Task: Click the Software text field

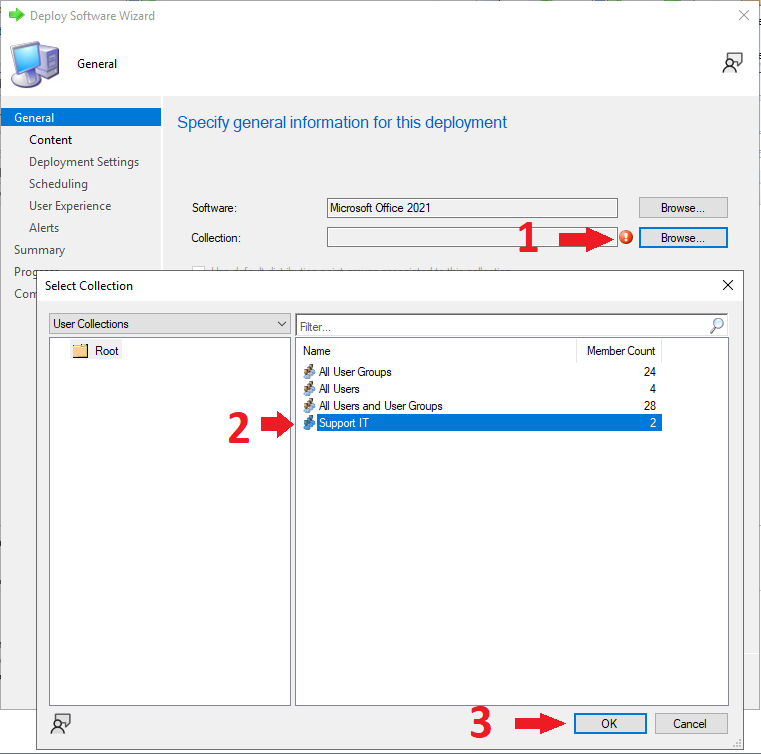Action: (472, 208)
